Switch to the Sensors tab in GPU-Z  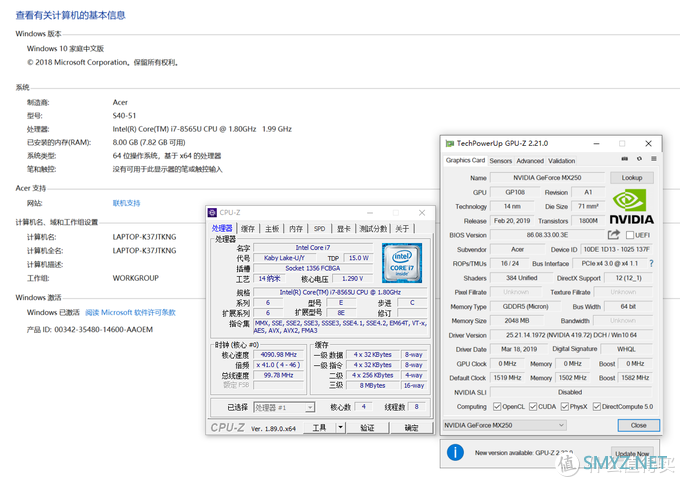(500, 161)
